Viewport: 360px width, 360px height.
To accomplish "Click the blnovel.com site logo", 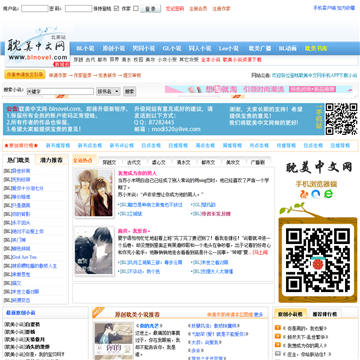I will click(x=37, y=48).
